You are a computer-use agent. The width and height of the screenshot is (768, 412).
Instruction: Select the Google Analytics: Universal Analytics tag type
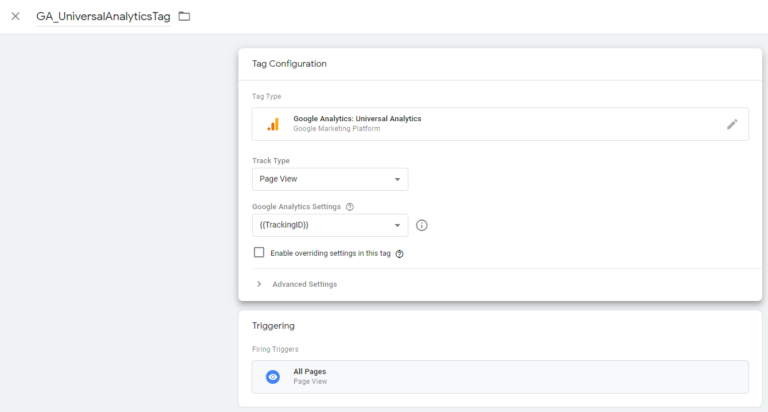click(x=500, y=124)
